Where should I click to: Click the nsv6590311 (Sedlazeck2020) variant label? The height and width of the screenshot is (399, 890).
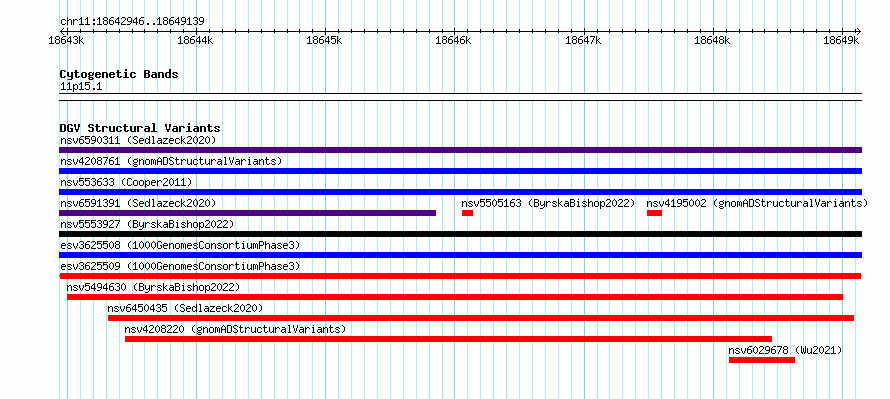pyautogui.click(x=138, y=140)
